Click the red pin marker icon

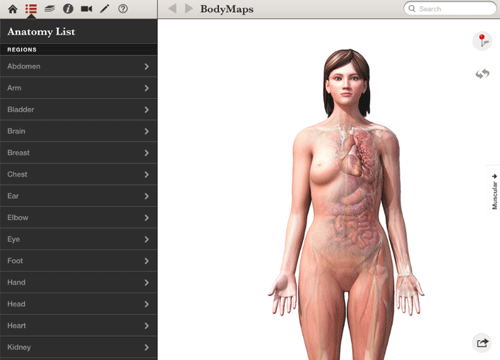coord(482,41)
